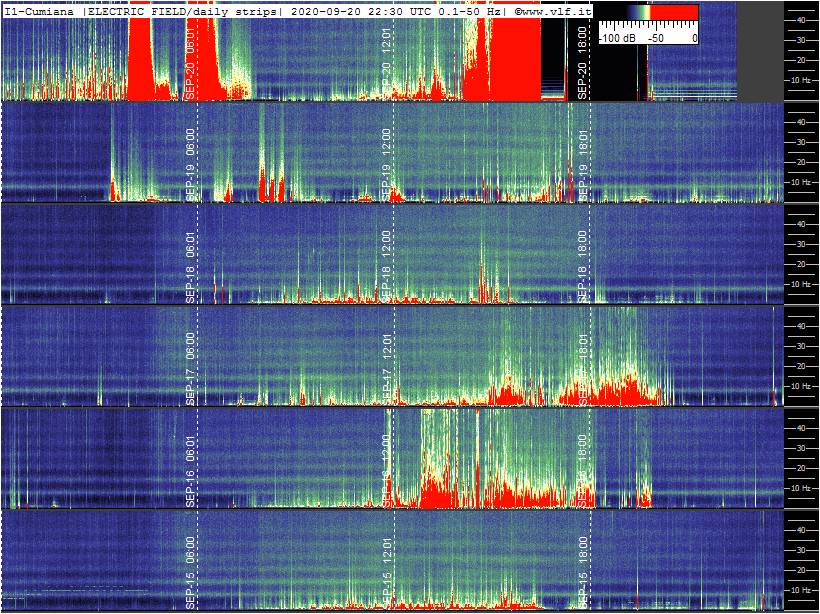Viewport: 820px width, 614px height.
Task: Pick the 40 axis label on SEP-15 strip
Action: click(x=800, y=530)
